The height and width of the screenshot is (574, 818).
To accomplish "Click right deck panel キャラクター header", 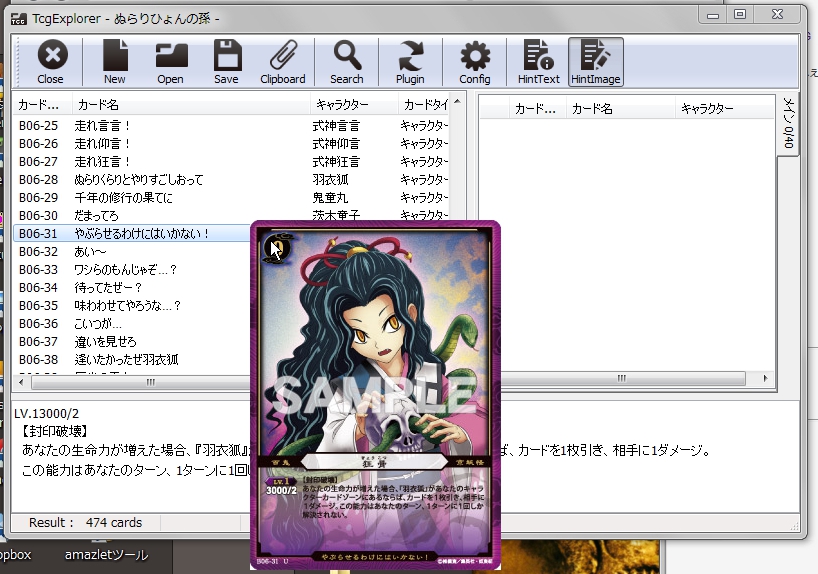I will (724, 109).
